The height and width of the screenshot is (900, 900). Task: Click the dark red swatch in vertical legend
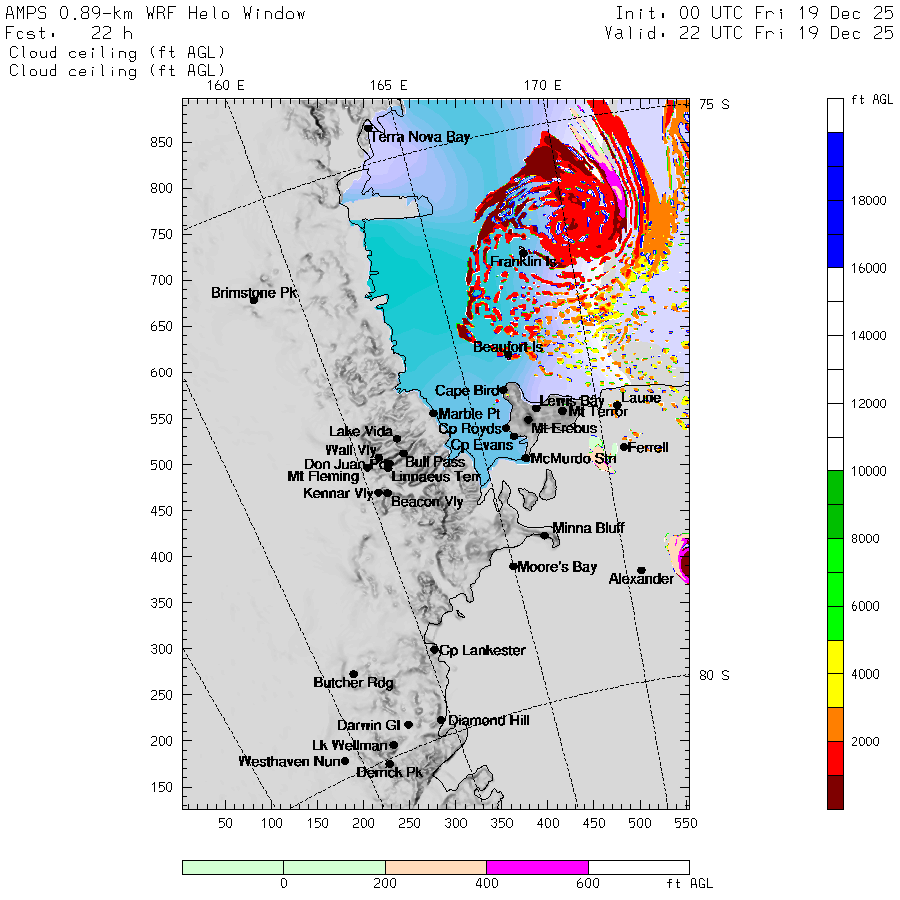point(835,792)
